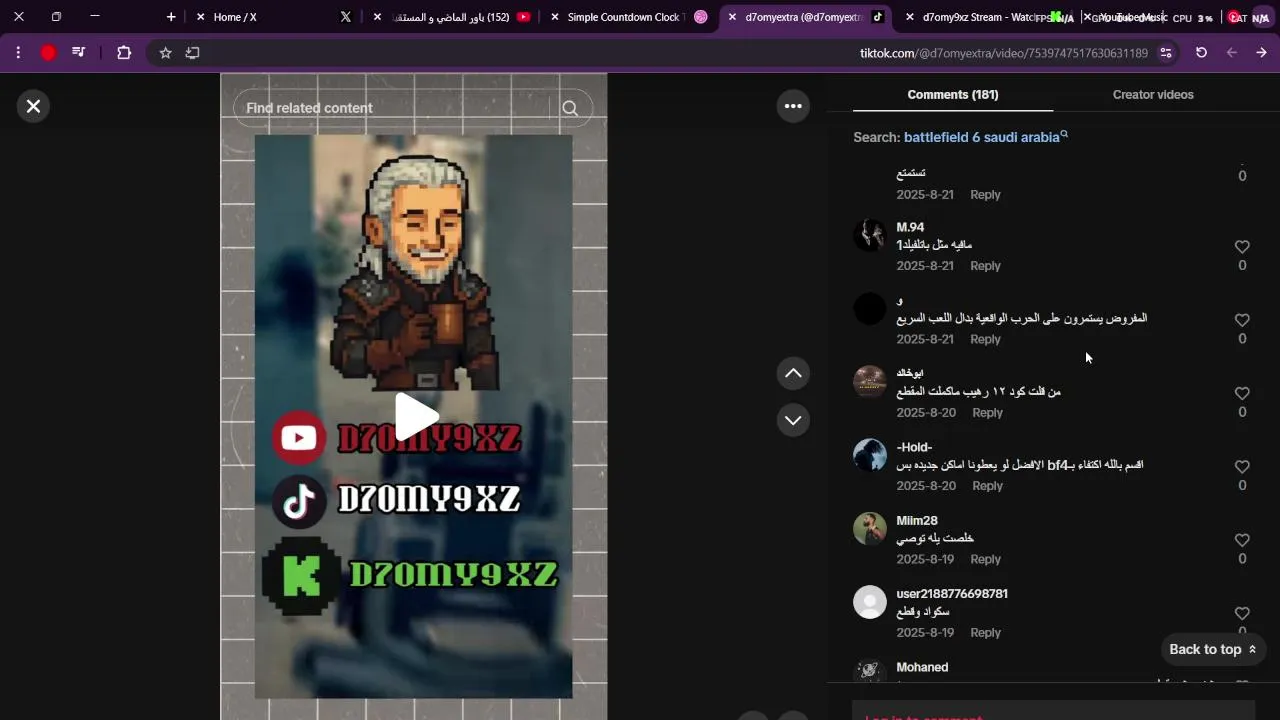Open the media control playlist icon

coord(78,53)
